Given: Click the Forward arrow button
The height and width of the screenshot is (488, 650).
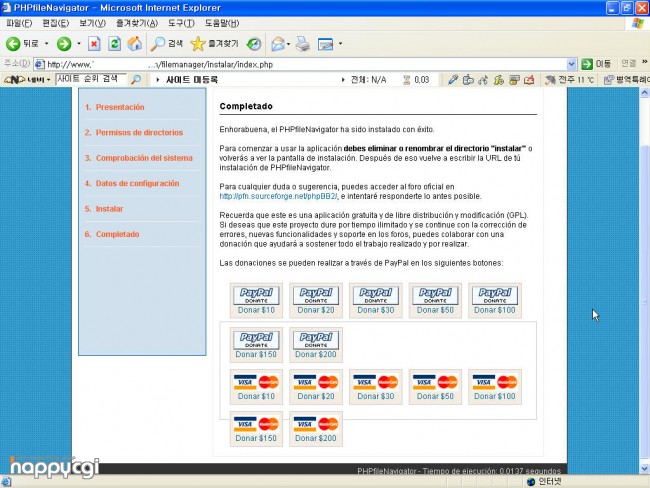Looking at the screenshot, I should point(64,44).
